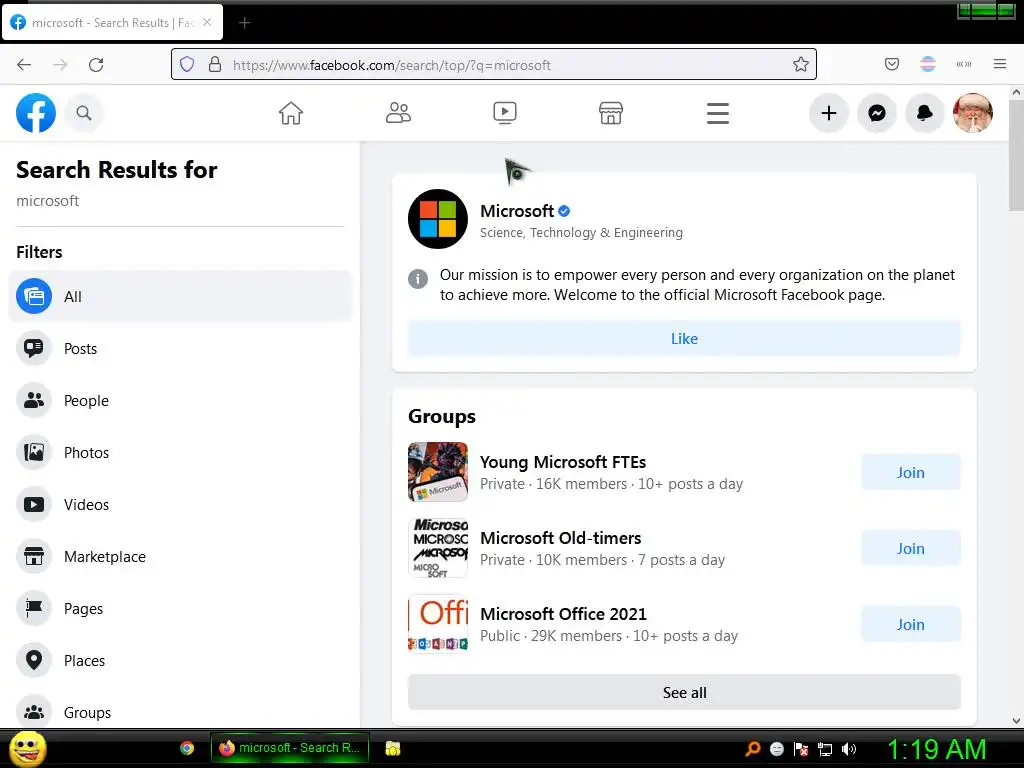
Task: Click the page vertical scrollbar thumb
Action: (x=1016, y=155)
